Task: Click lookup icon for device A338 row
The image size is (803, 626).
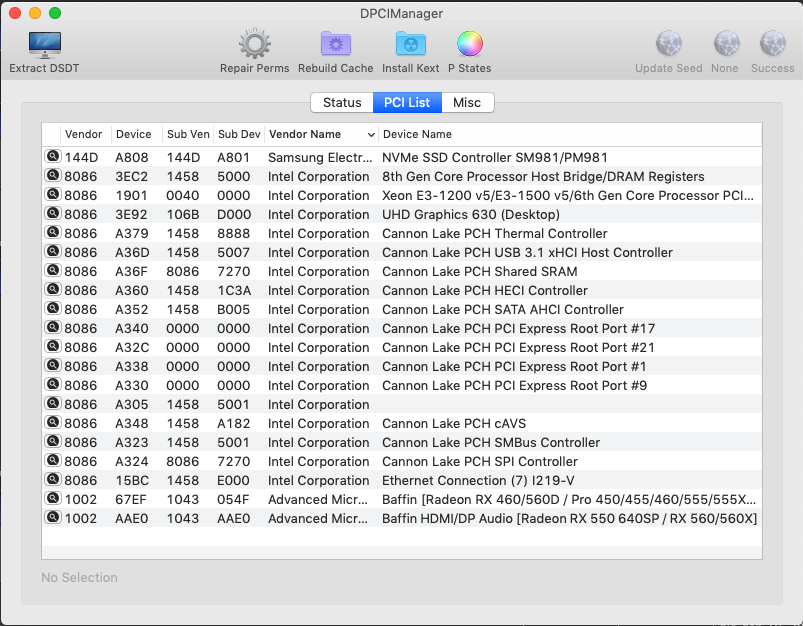Action: pos(53,365)
